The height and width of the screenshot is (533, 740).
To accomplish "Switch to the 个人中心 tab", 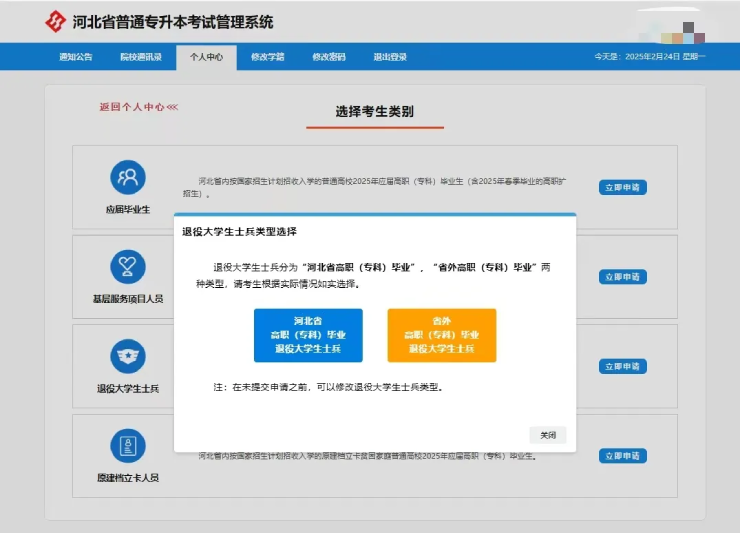I will [x=207, y=57].
